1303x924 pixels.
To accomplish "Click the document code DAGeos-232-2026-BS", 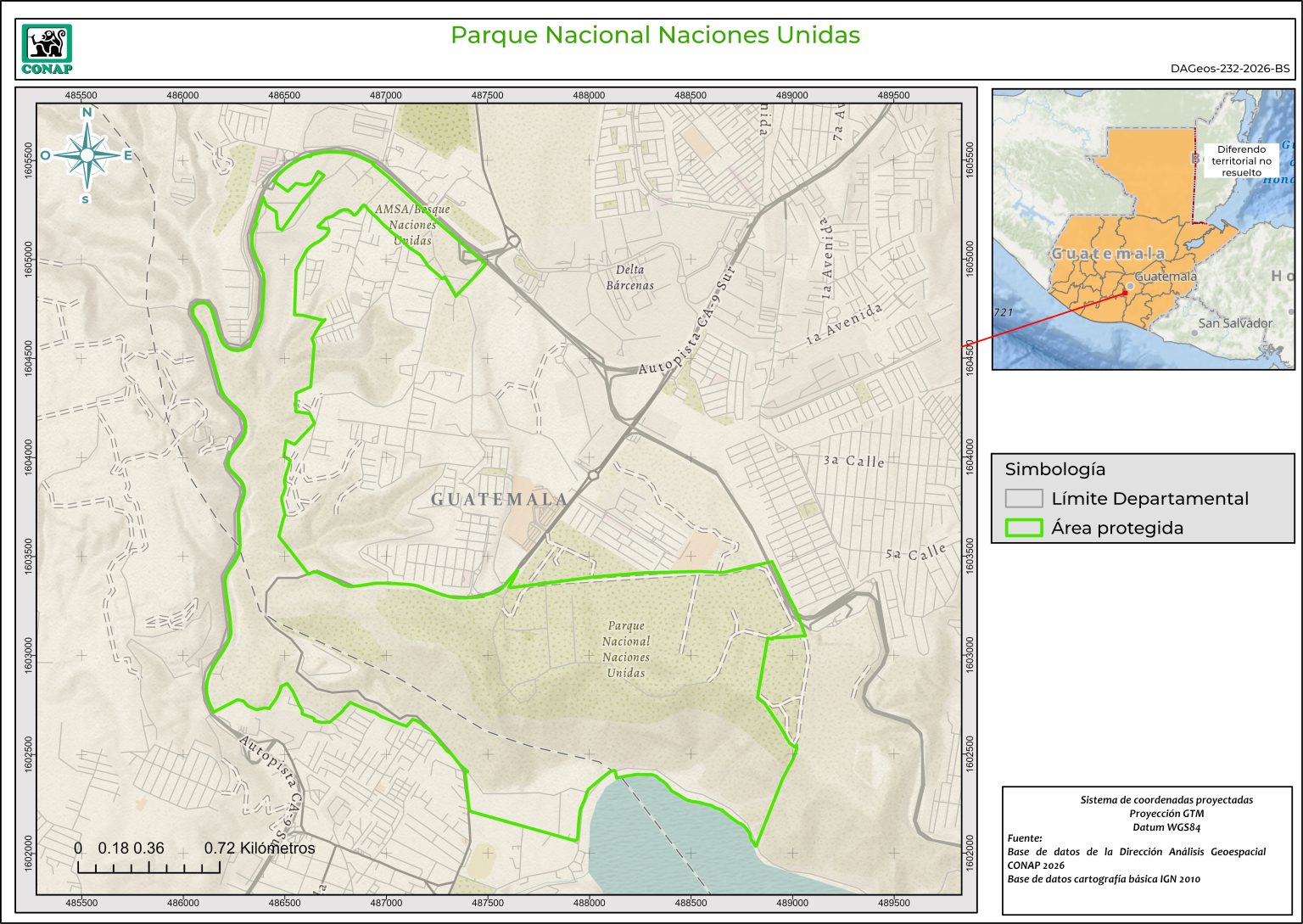I will (1229, 69).
